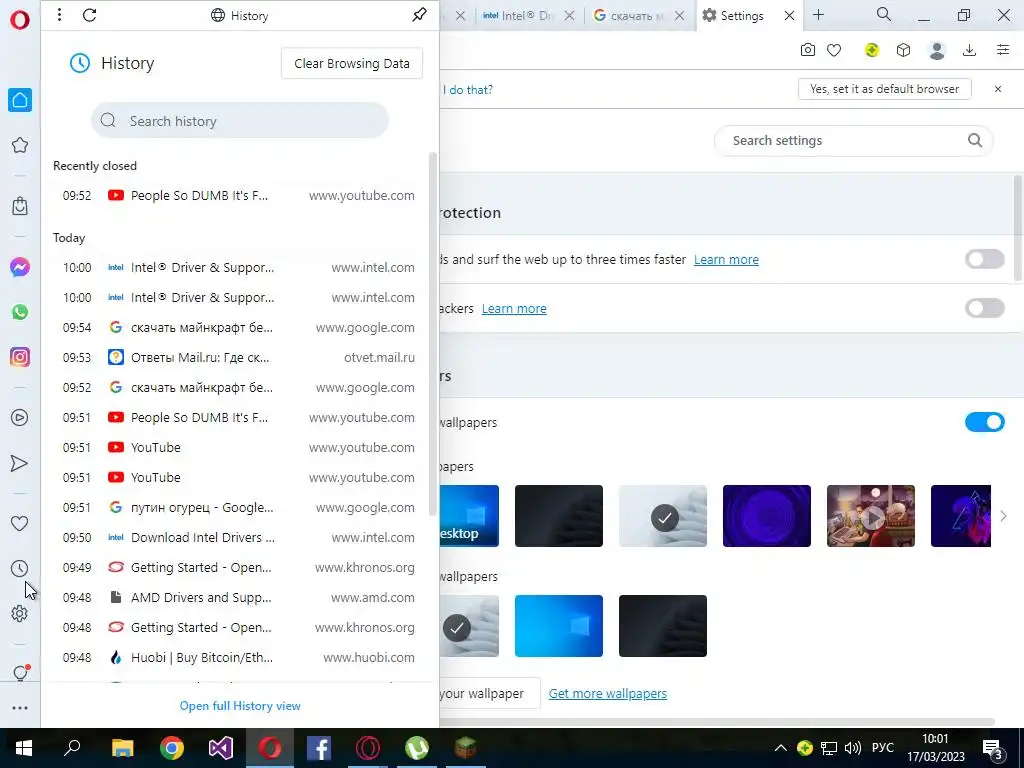The width and height of the screenshot is (1024, 768).
Task: Open File Explorer from the taskbar
Action: tap(123, 748)
